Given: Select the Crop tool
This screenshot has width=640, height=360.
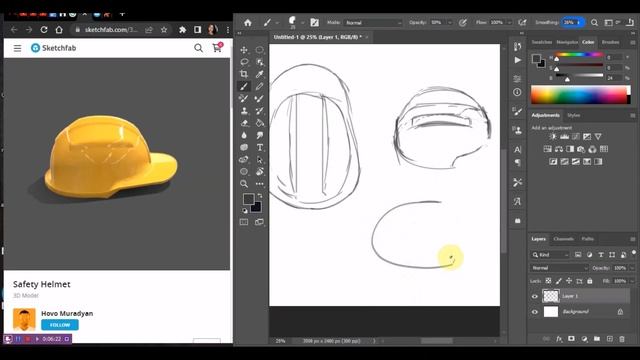Looking at the screenshot, I should click(244, 74).
